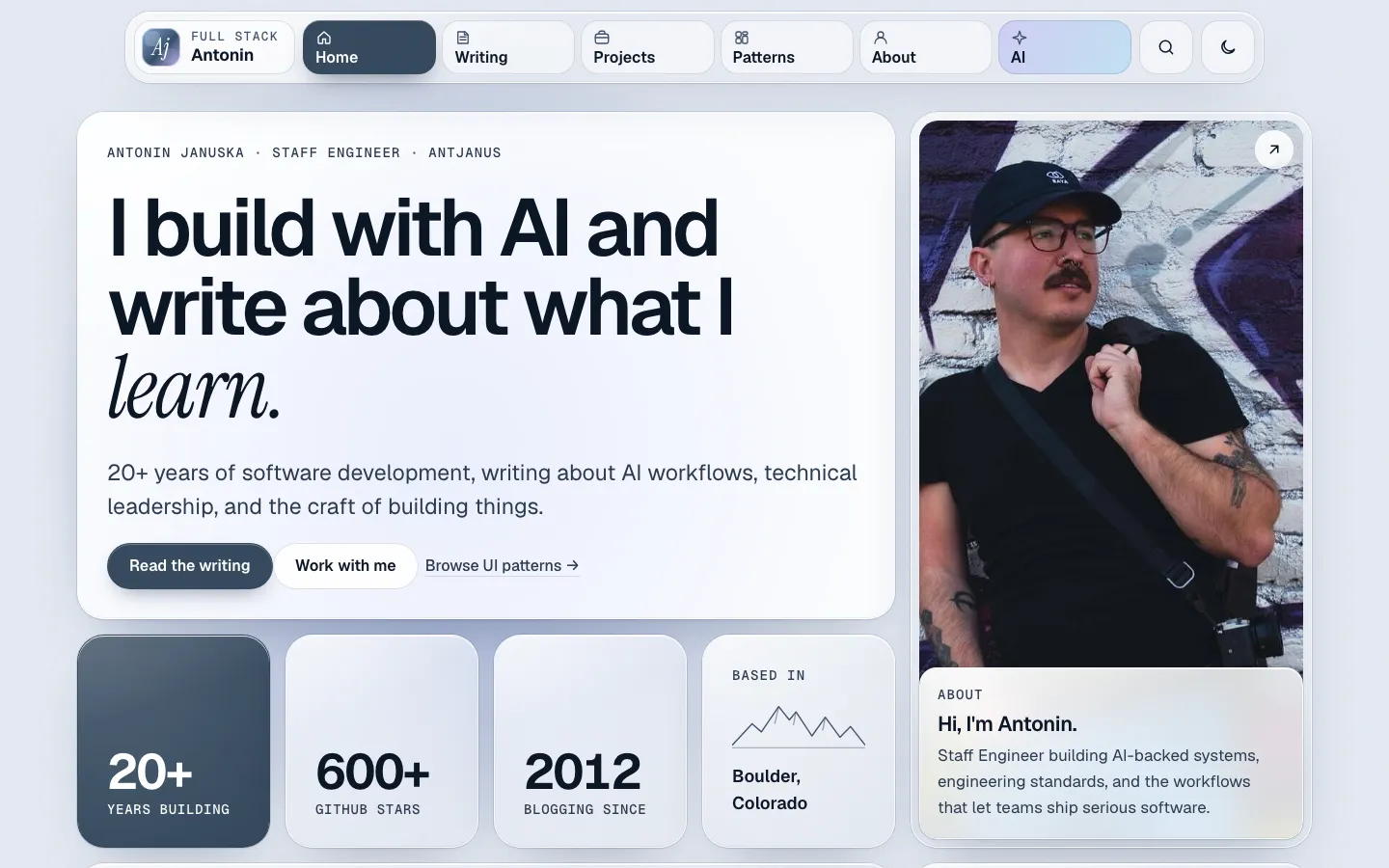
Task: Click the Read the writing button
Action: click(x=190, y=566)
